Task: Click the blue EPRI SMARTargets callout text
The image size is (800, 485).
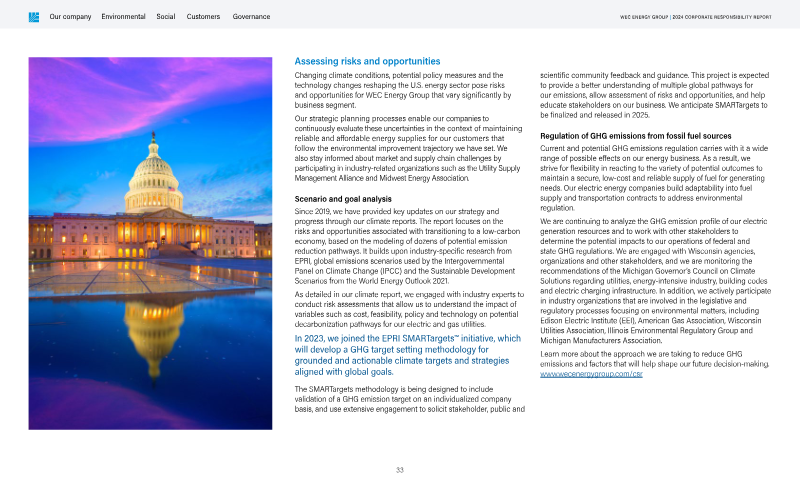Action: pyautogui.click(x=407, y=355)
